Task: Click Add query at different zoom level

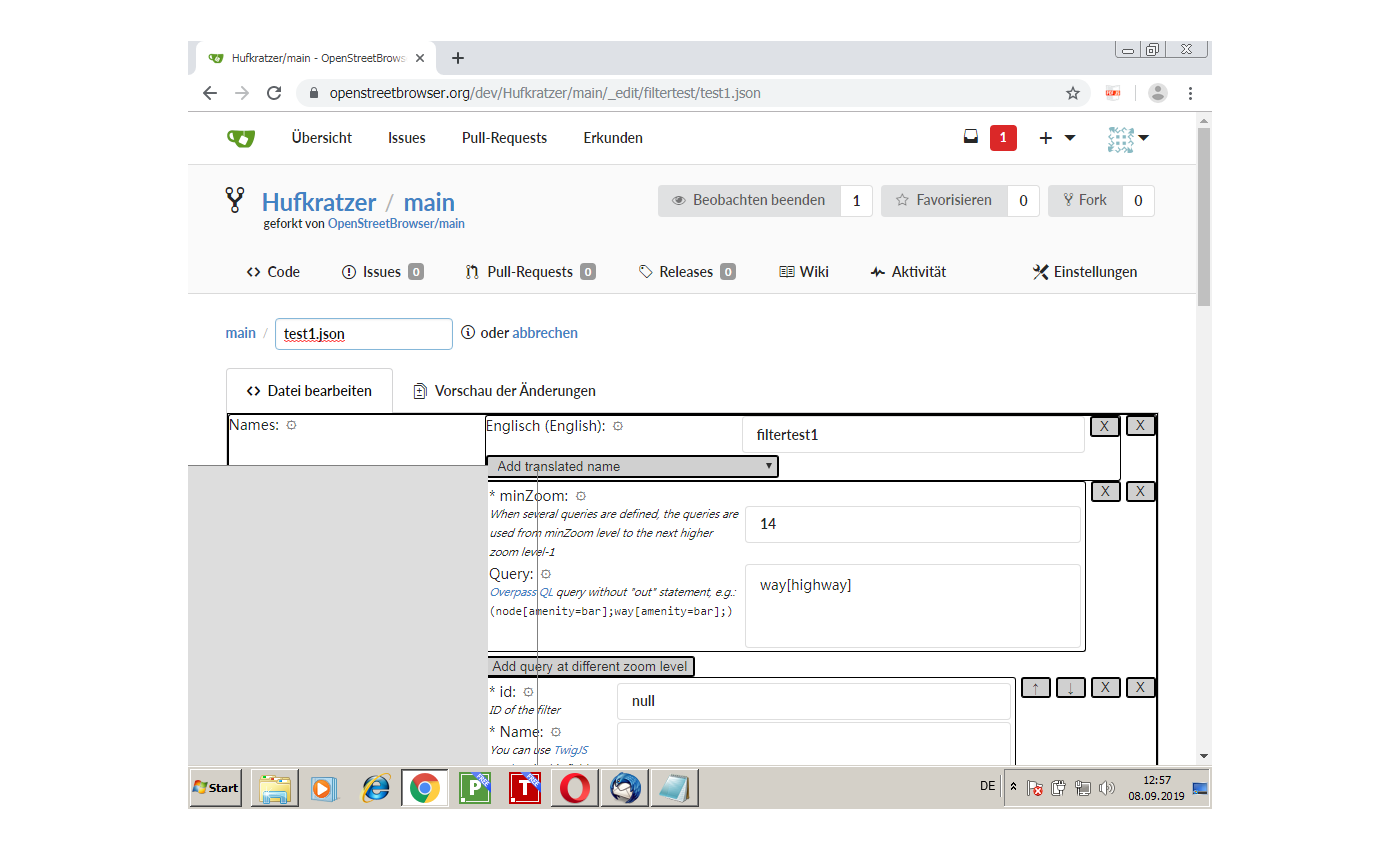Action: (x=590, y=667)
